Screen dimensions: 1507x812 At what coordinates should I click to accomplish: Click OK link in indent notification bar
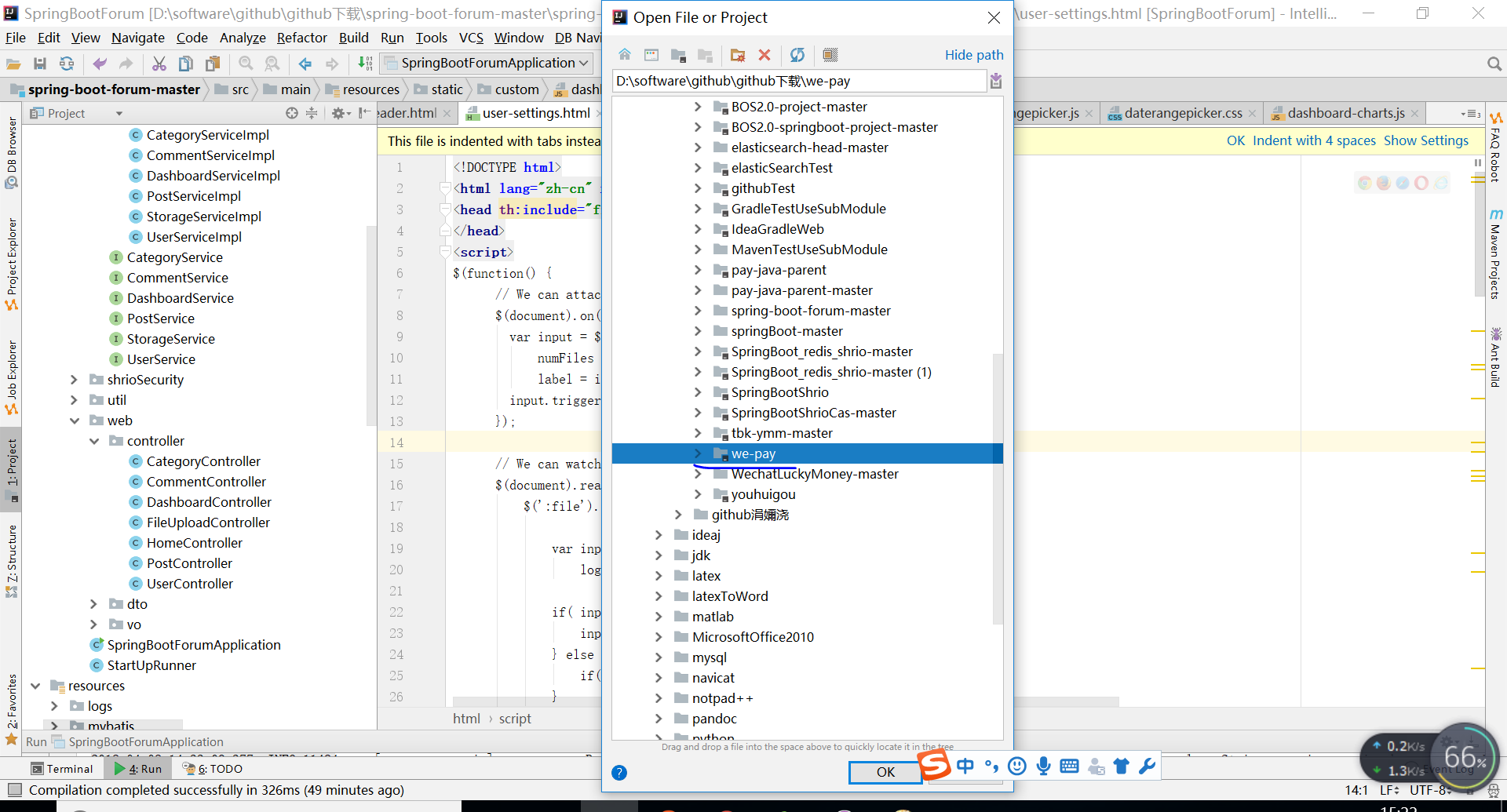click(x=1235, y=140)
